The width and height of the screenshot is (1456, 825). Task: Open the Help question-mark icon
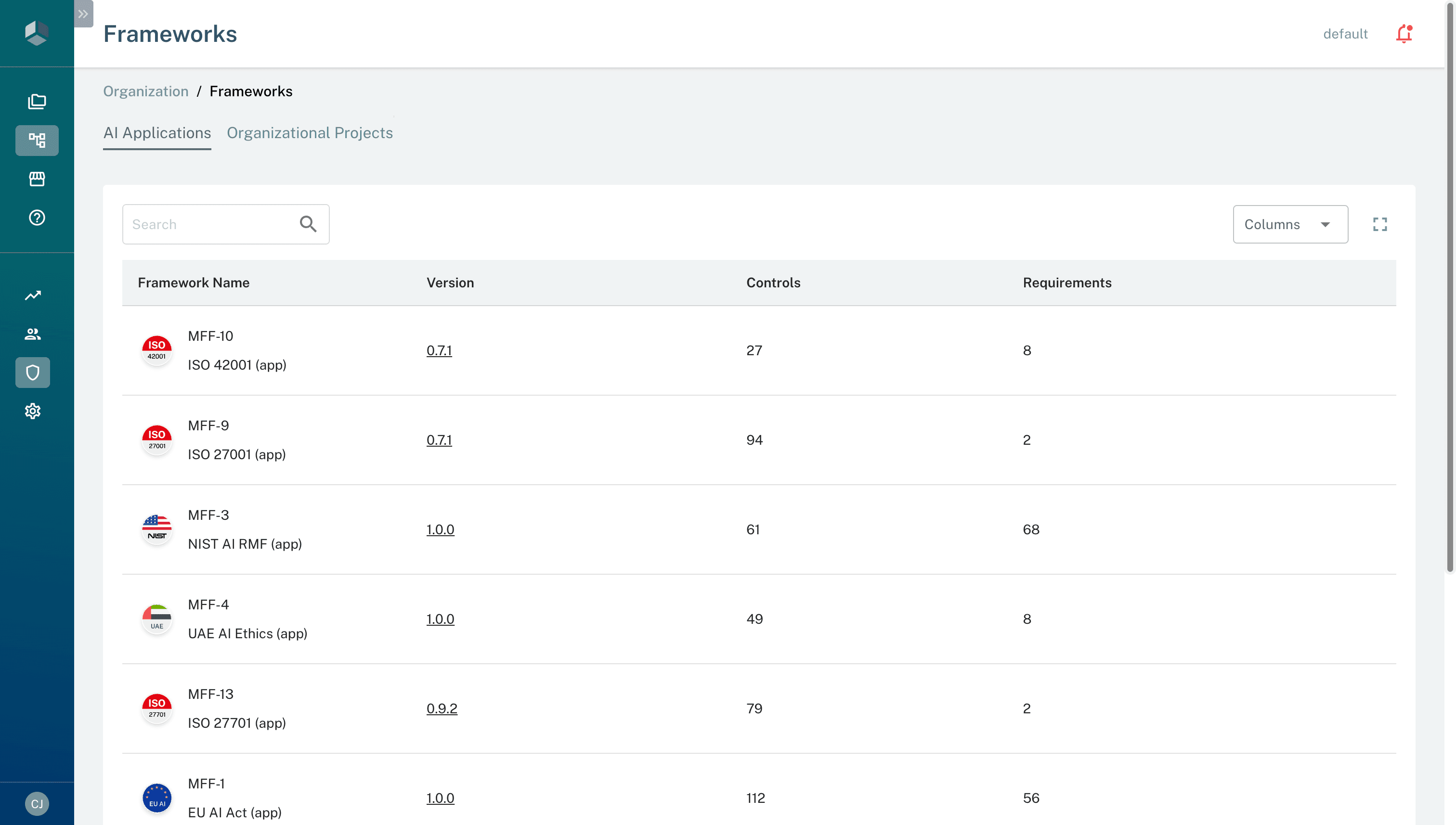pyautogui.click(x=36, y=218)
